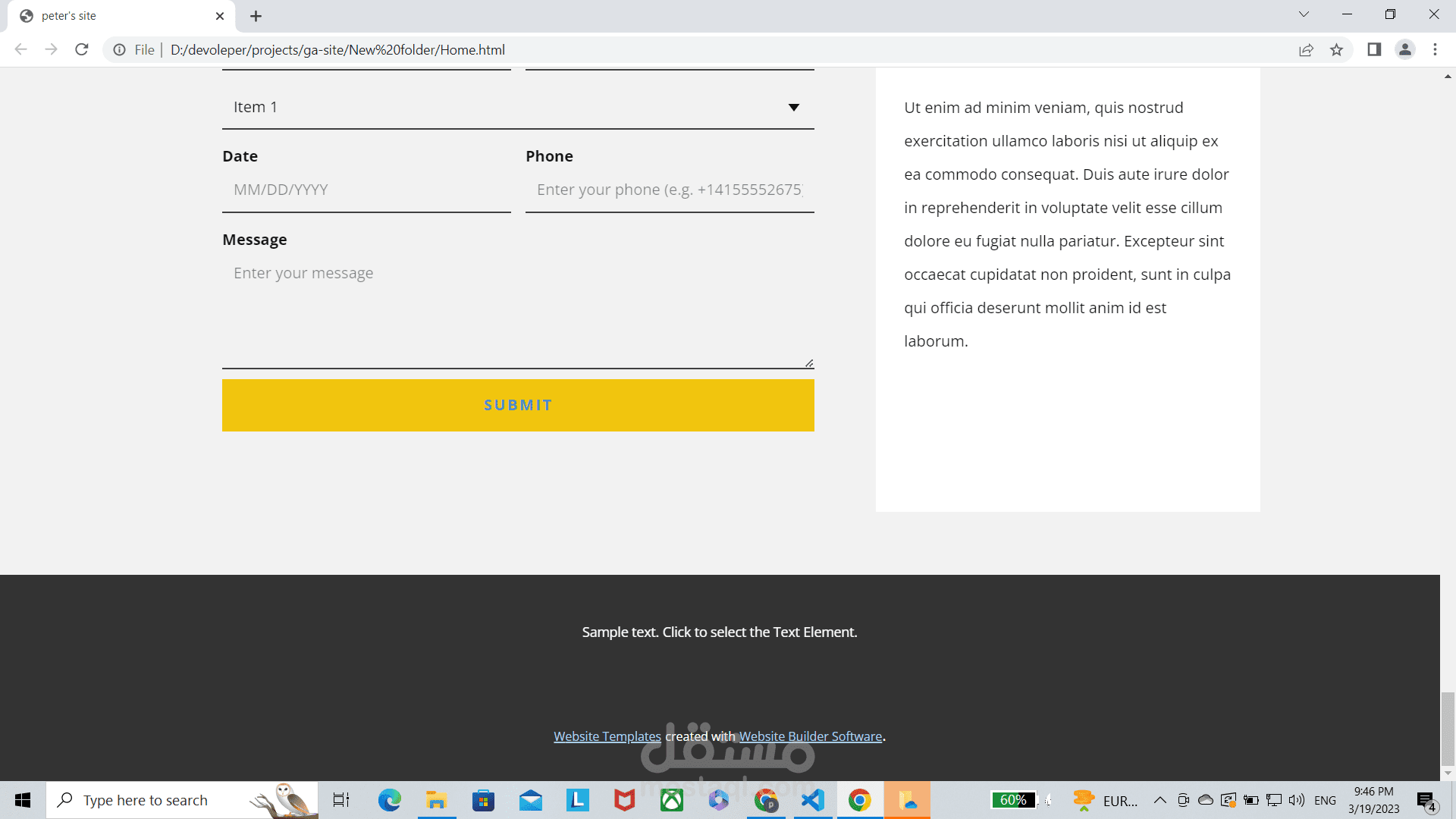Open the volume speaker icon
Image resolution: width=1456 pixels, height=819 pixels.
1297,800
